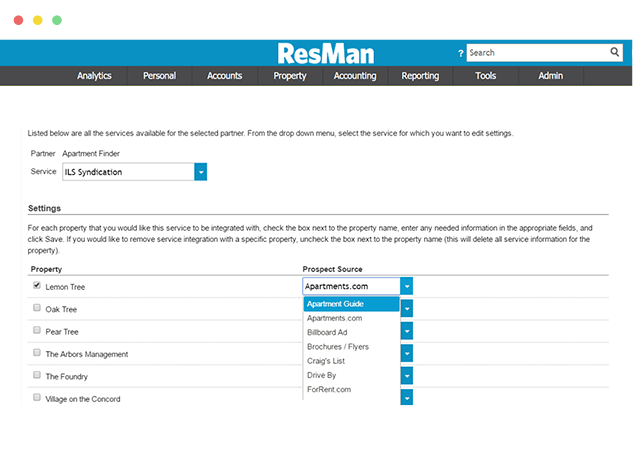This screenshot has width=634, height=473.
Task: Open the Accounts menu
Action: [224, 76]
